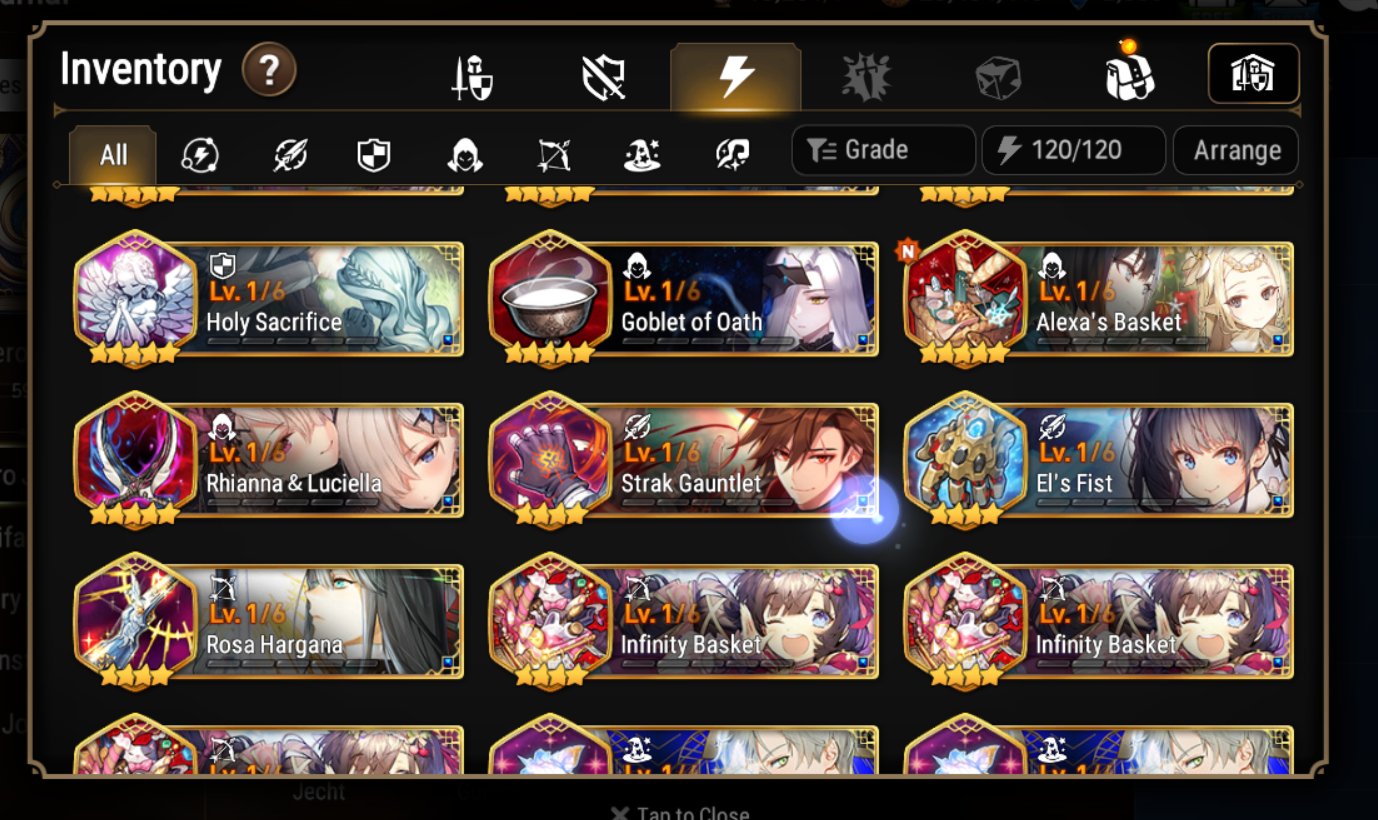Select the lightning bolt artifact tab

(735, 76)
